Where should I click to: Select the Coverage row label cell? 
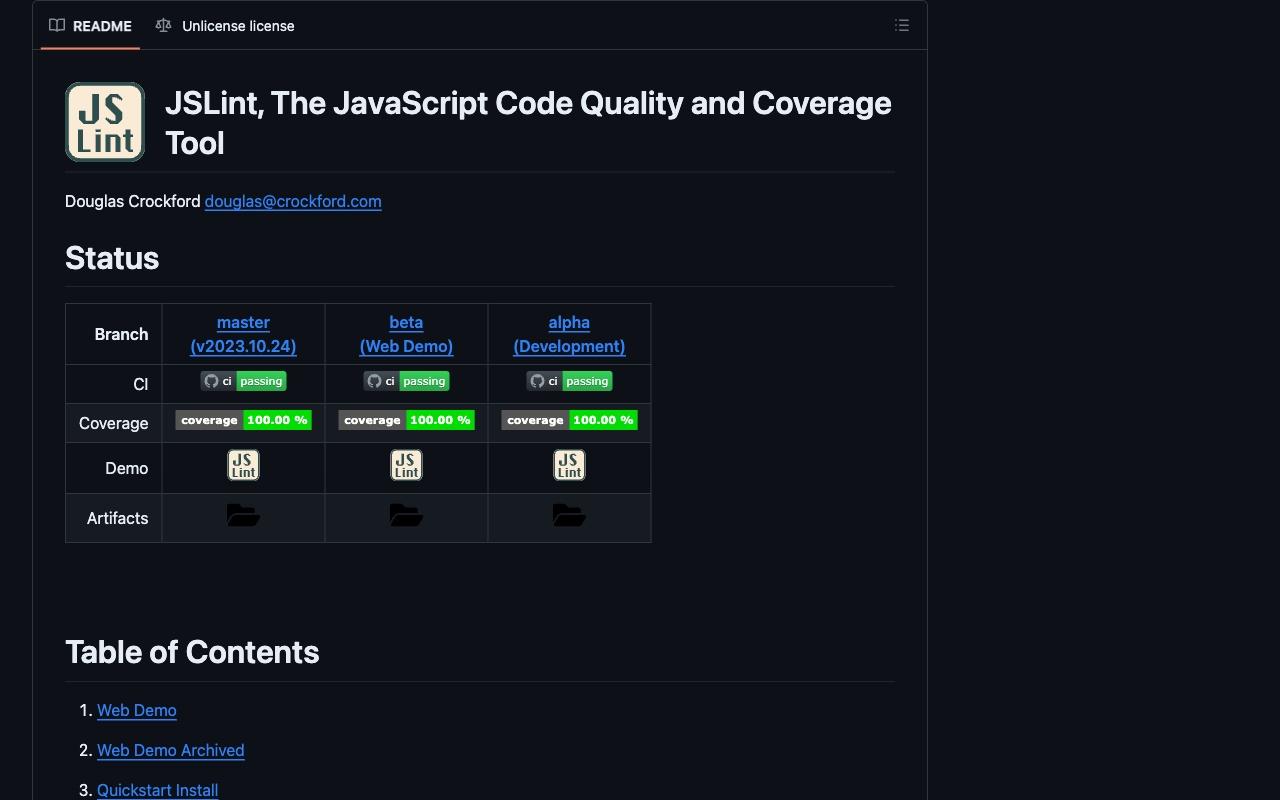click(x=114, y=423)
